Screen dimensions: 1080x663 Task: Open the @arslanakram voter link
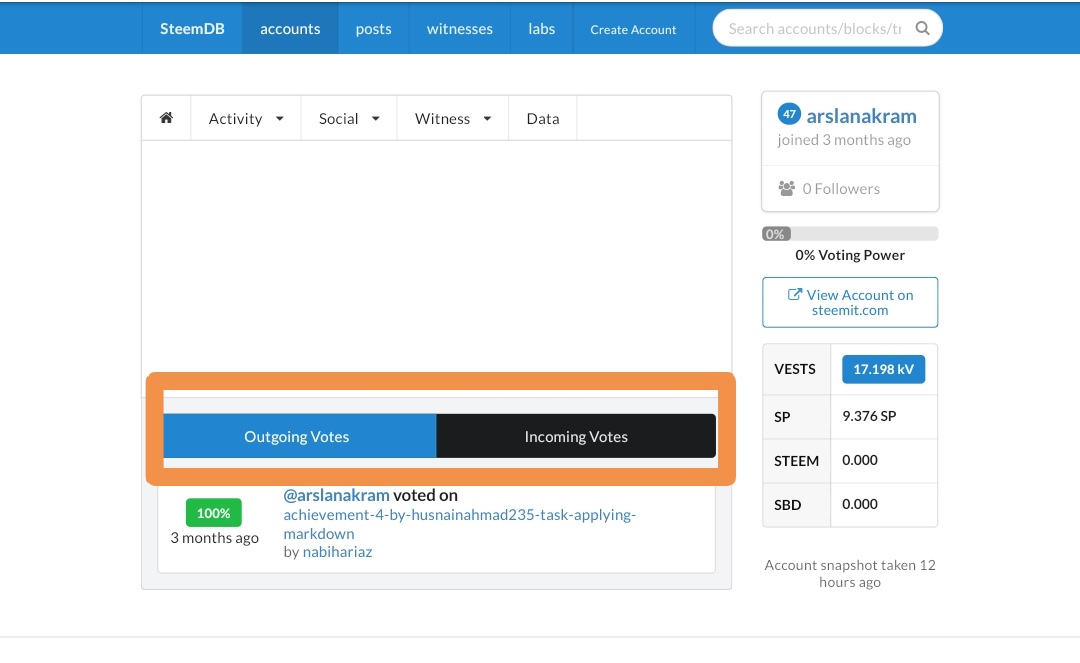click(336, 495)
